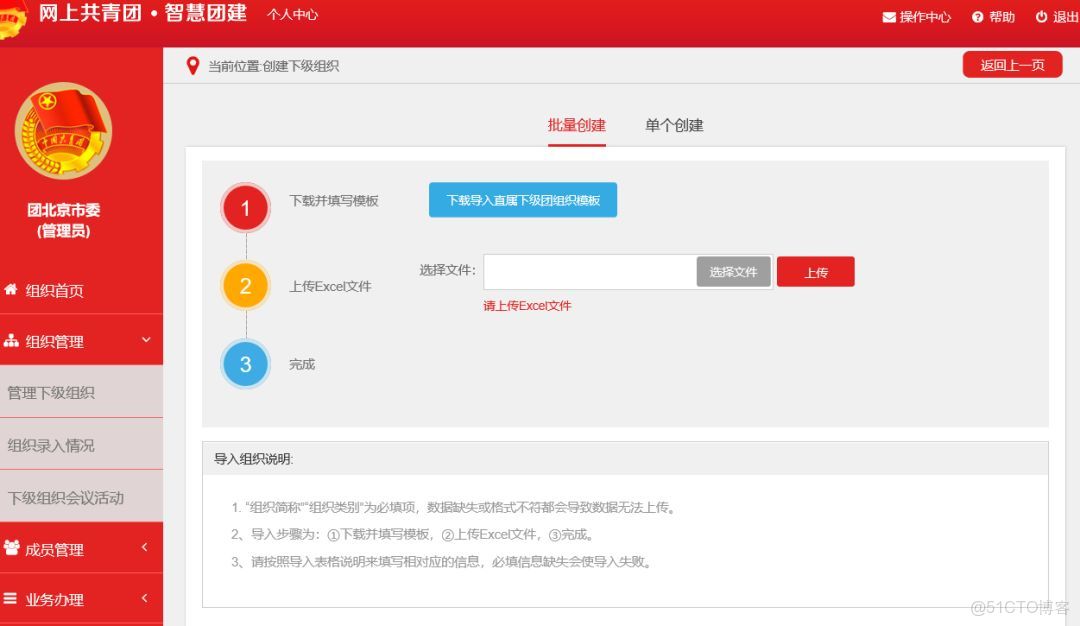Click the file path input field
Viewport: 1080px width, 626px height.
[590, 271]
